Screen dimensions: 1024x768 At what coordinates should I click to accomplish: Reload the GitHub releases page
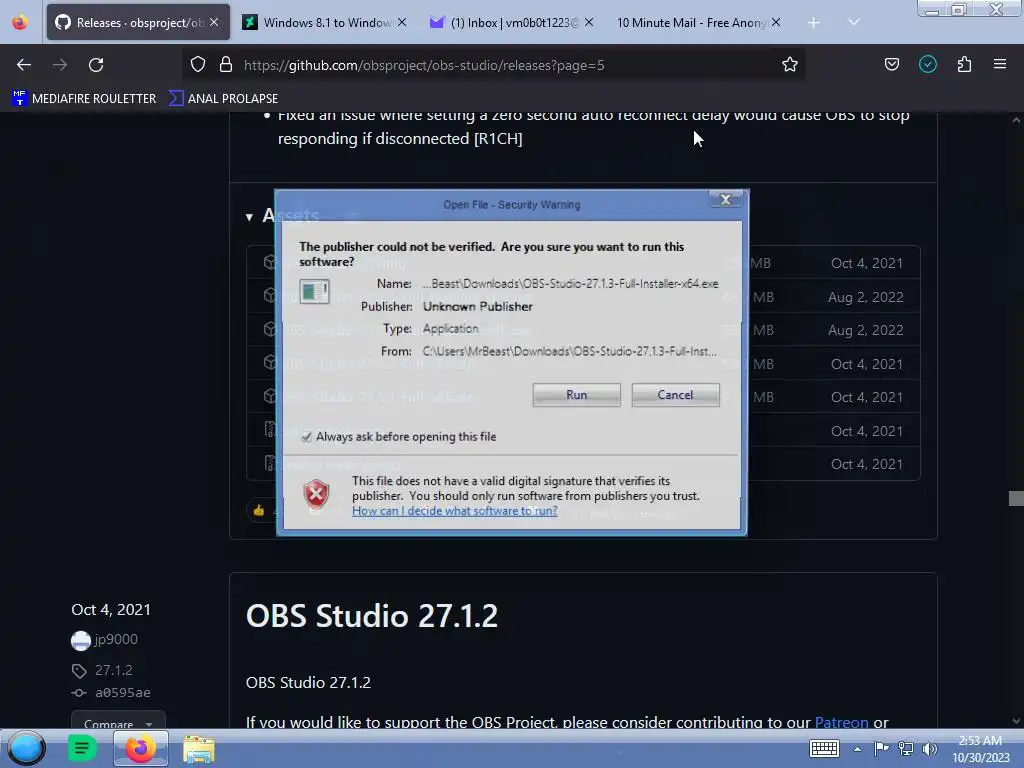point(96,65)
